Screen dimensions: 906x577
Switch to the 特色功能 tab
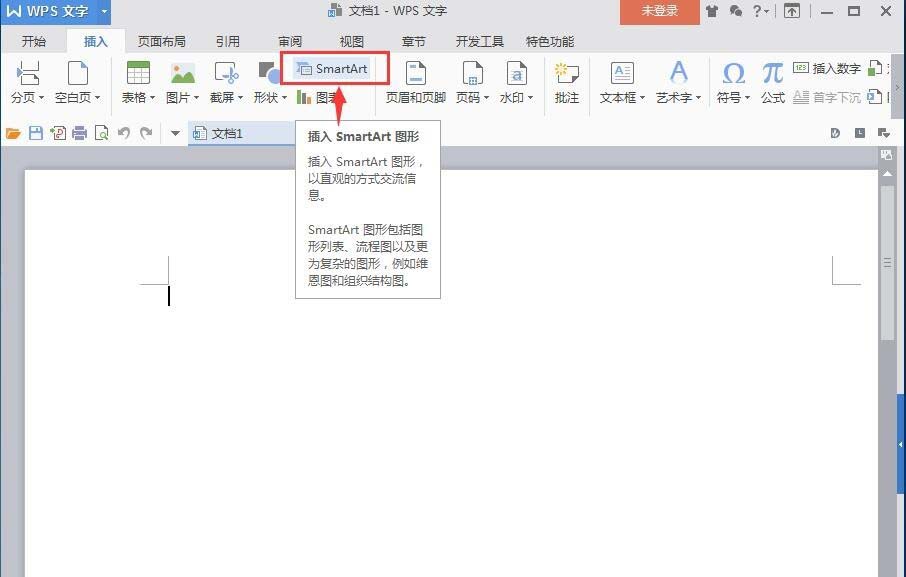tap(549, 42)
